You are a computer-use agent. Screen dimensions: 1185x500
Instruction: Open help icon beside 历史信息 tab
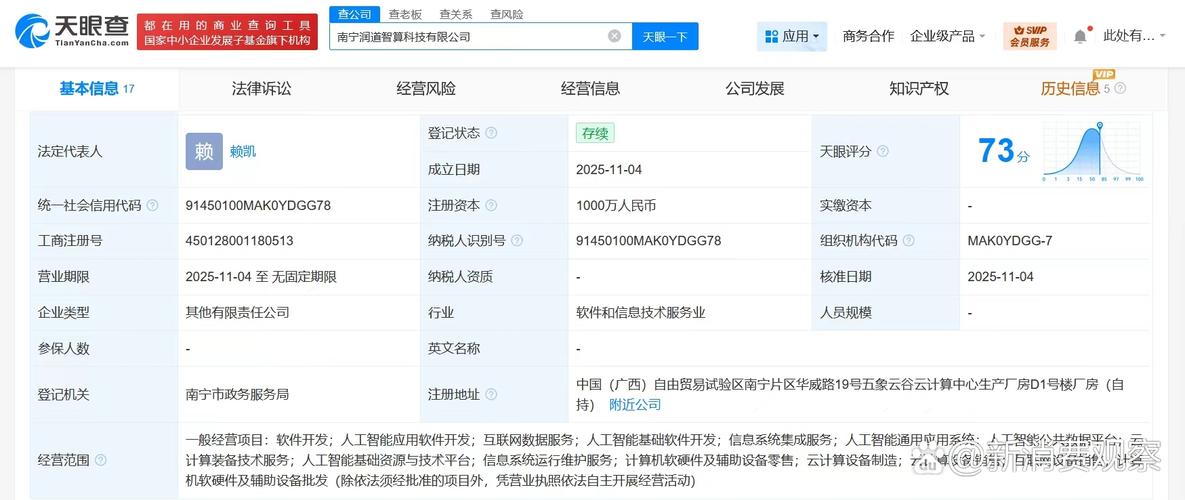[x=1120, y=88]
